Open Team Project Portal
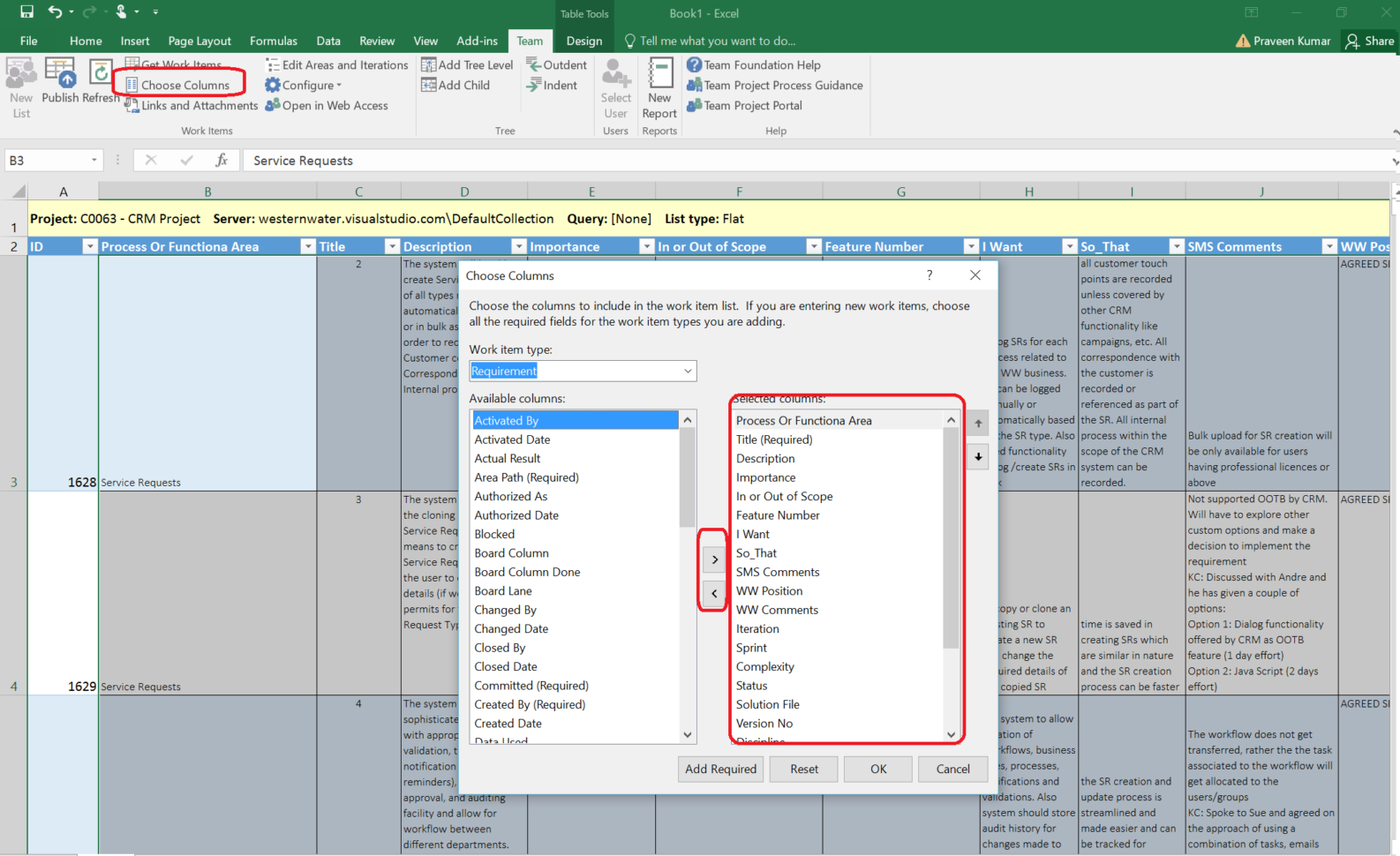 coord(745,105)
